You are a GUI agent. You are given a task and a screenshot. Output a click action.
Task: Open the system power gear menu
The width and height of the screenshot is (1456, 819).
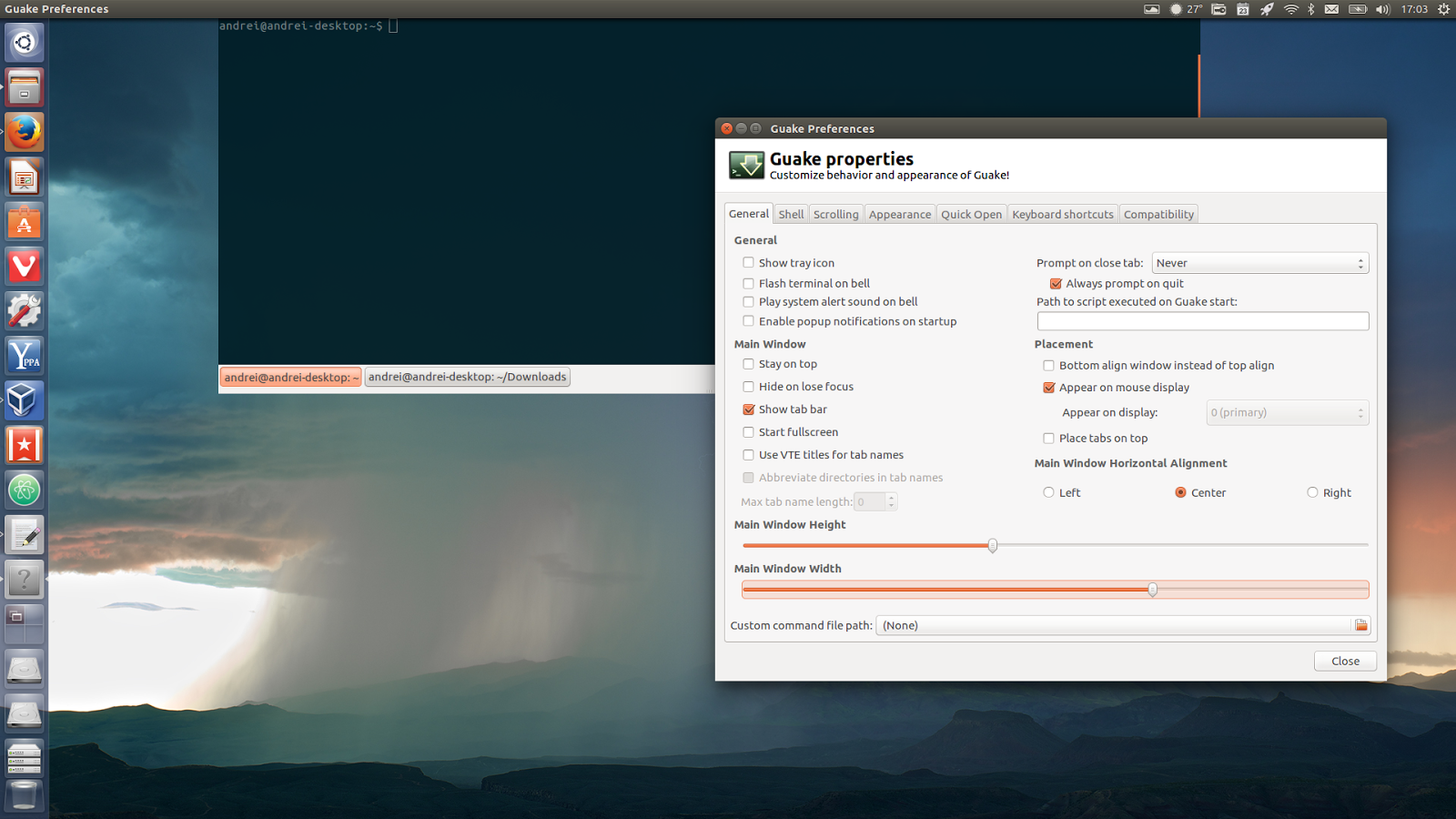[x=1443, y=9]
